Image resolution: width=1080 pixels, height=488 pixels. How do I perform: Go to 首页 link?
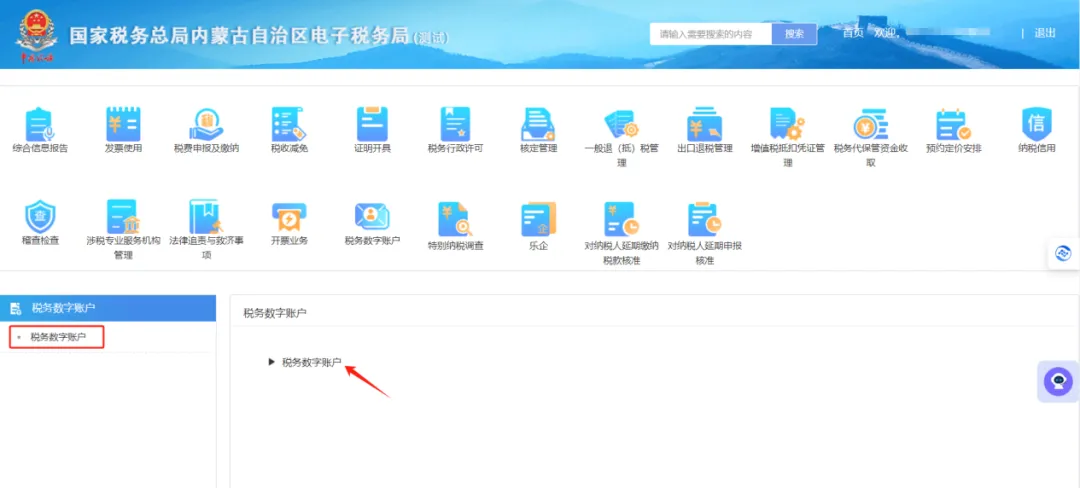point(853,32)
